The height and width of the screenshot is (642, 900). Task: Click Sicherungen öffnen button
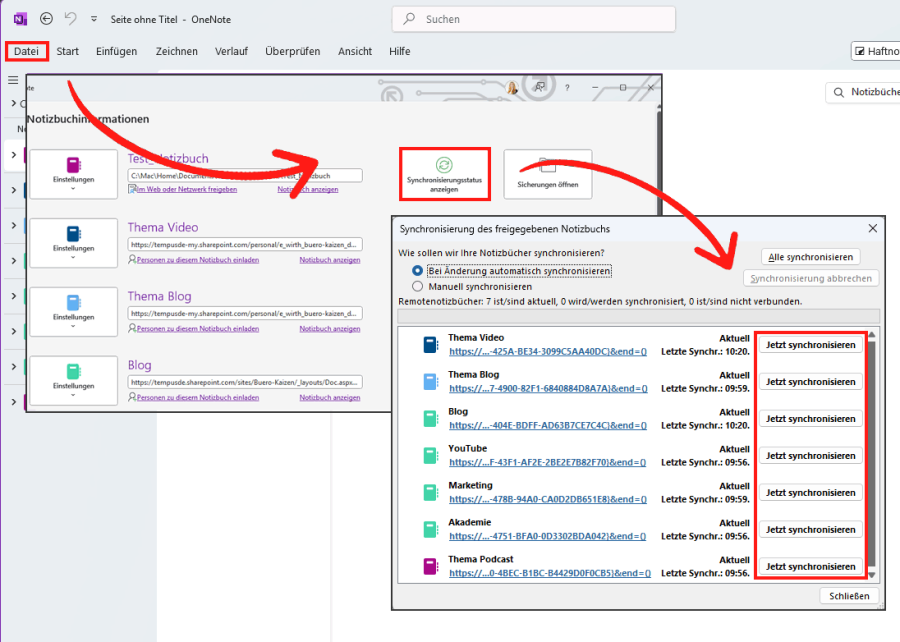click(548, 174)
